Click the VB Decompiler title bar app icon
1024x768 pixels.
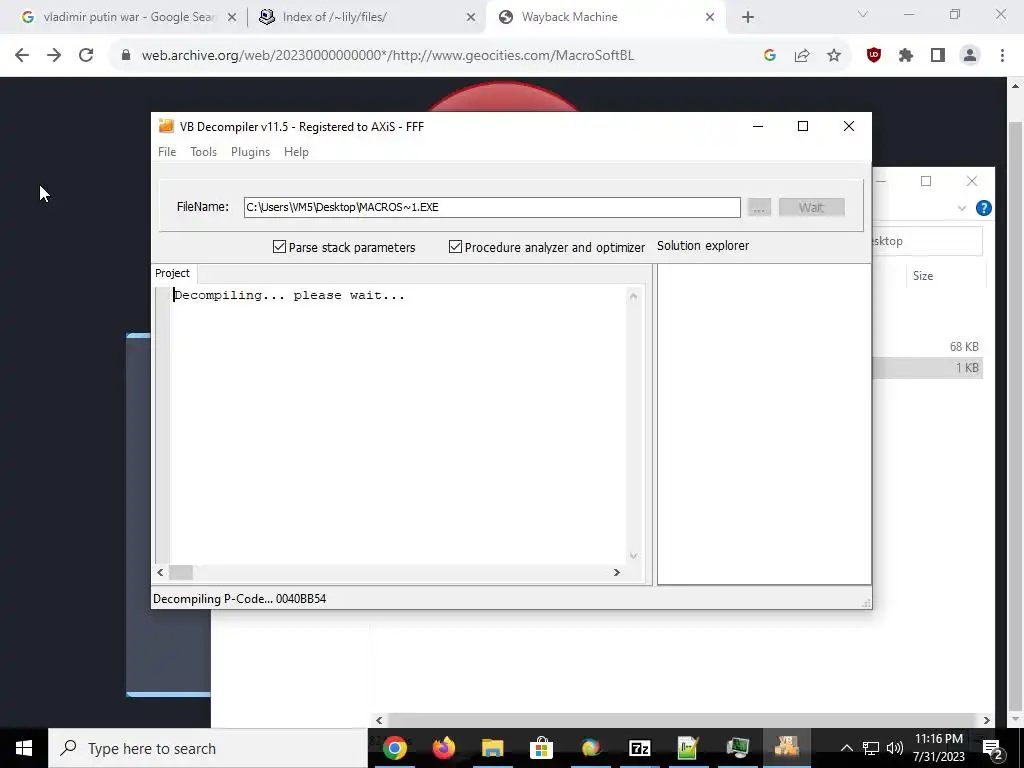tap(167, 126)
